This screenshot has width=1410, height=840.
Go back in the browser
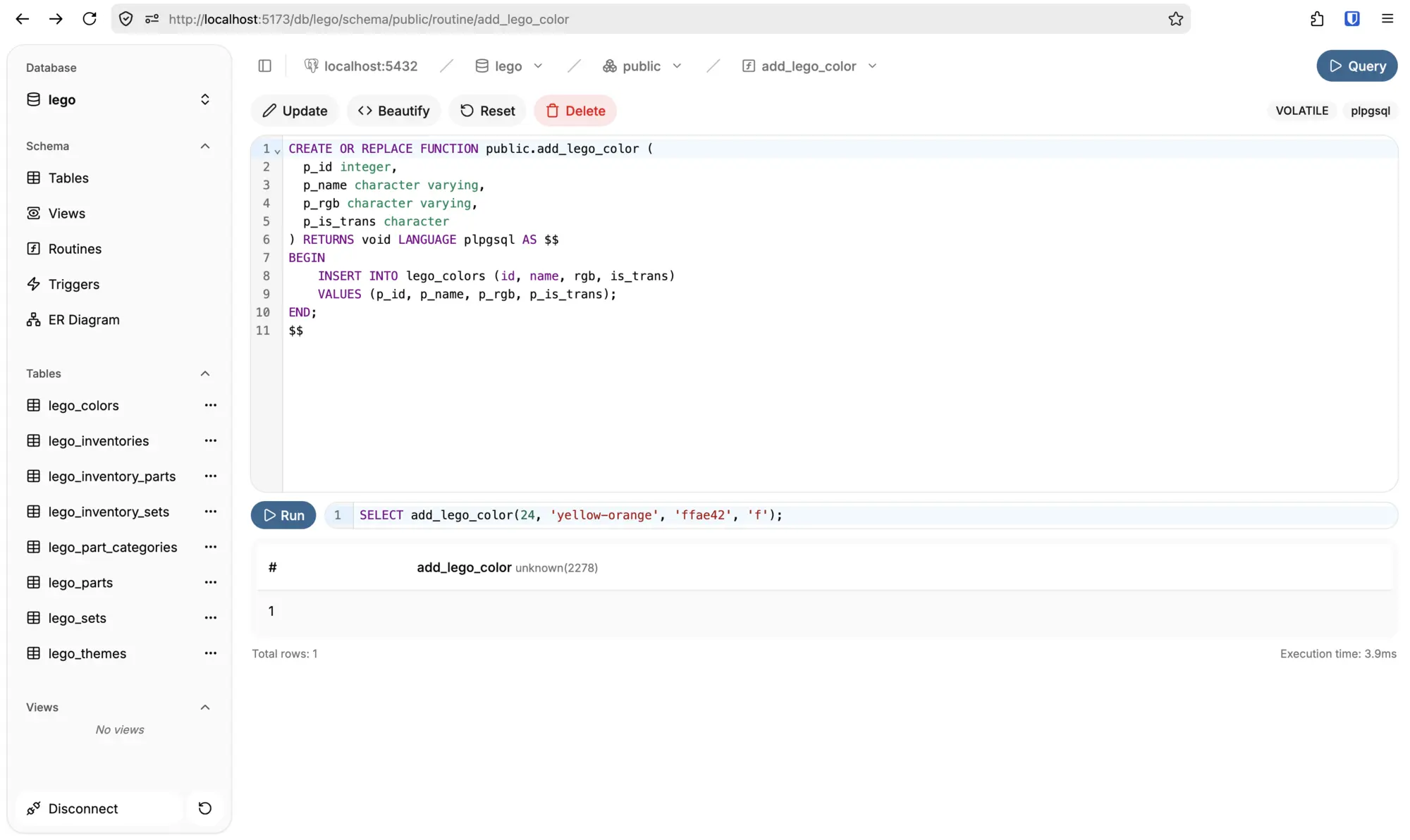tap(23, 19)
